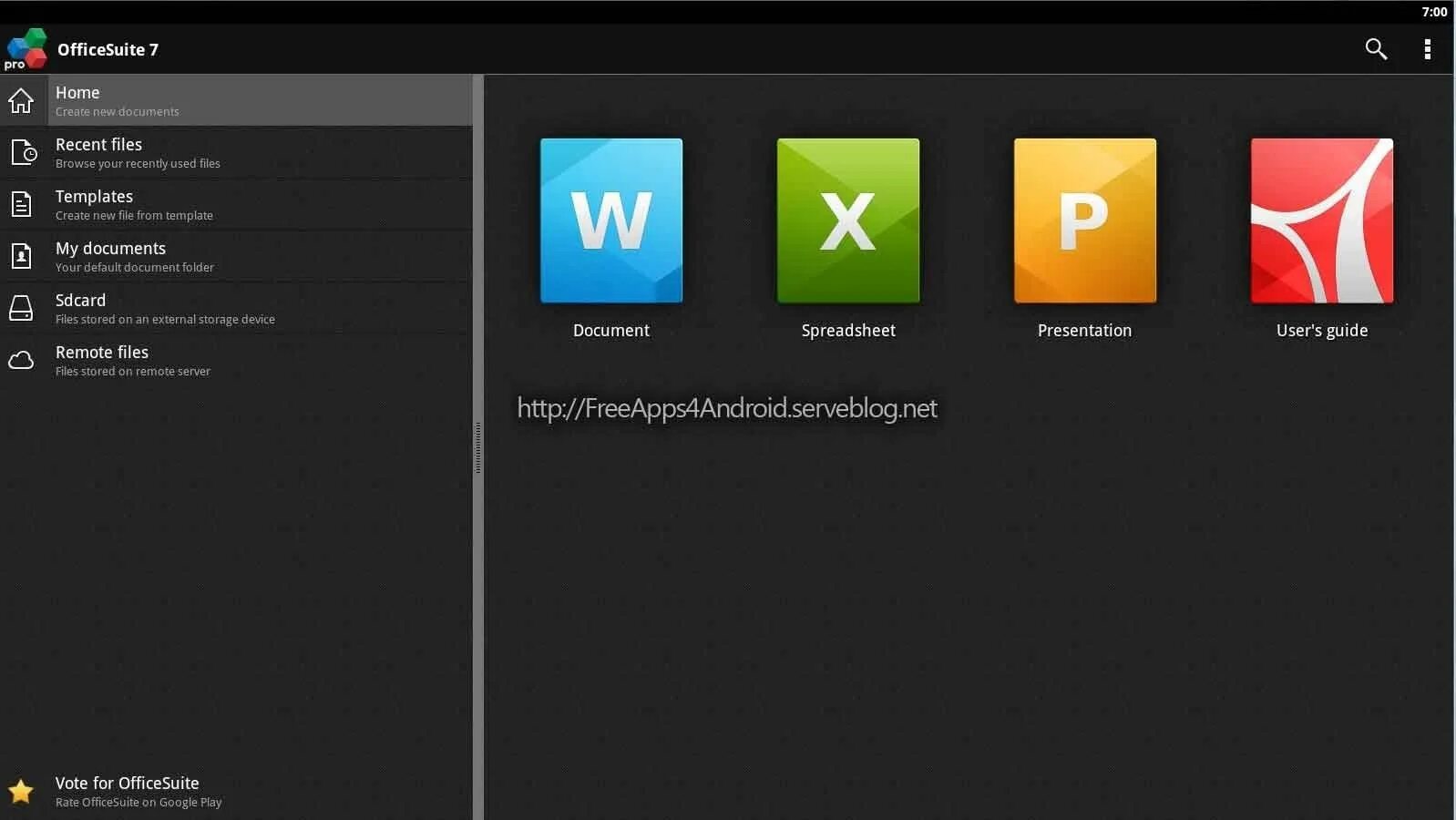Choose Vote for OfficeSuite
The width and height of the screenshot is (1456, 820).
(236, 791)
